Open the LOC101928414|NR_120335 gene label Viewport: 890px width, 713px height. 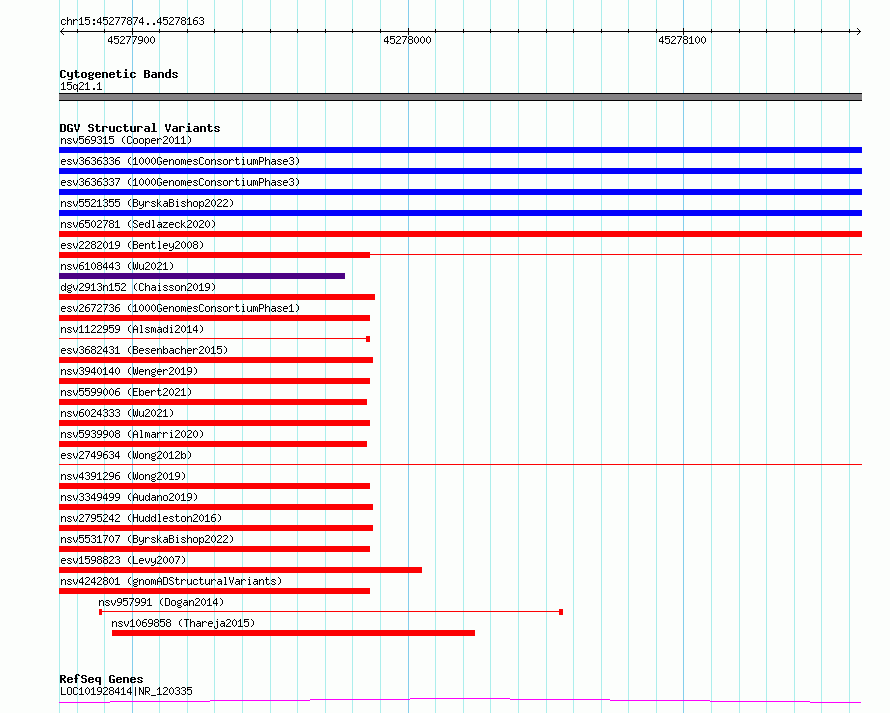pyautogui.click(x=126, y=691)
